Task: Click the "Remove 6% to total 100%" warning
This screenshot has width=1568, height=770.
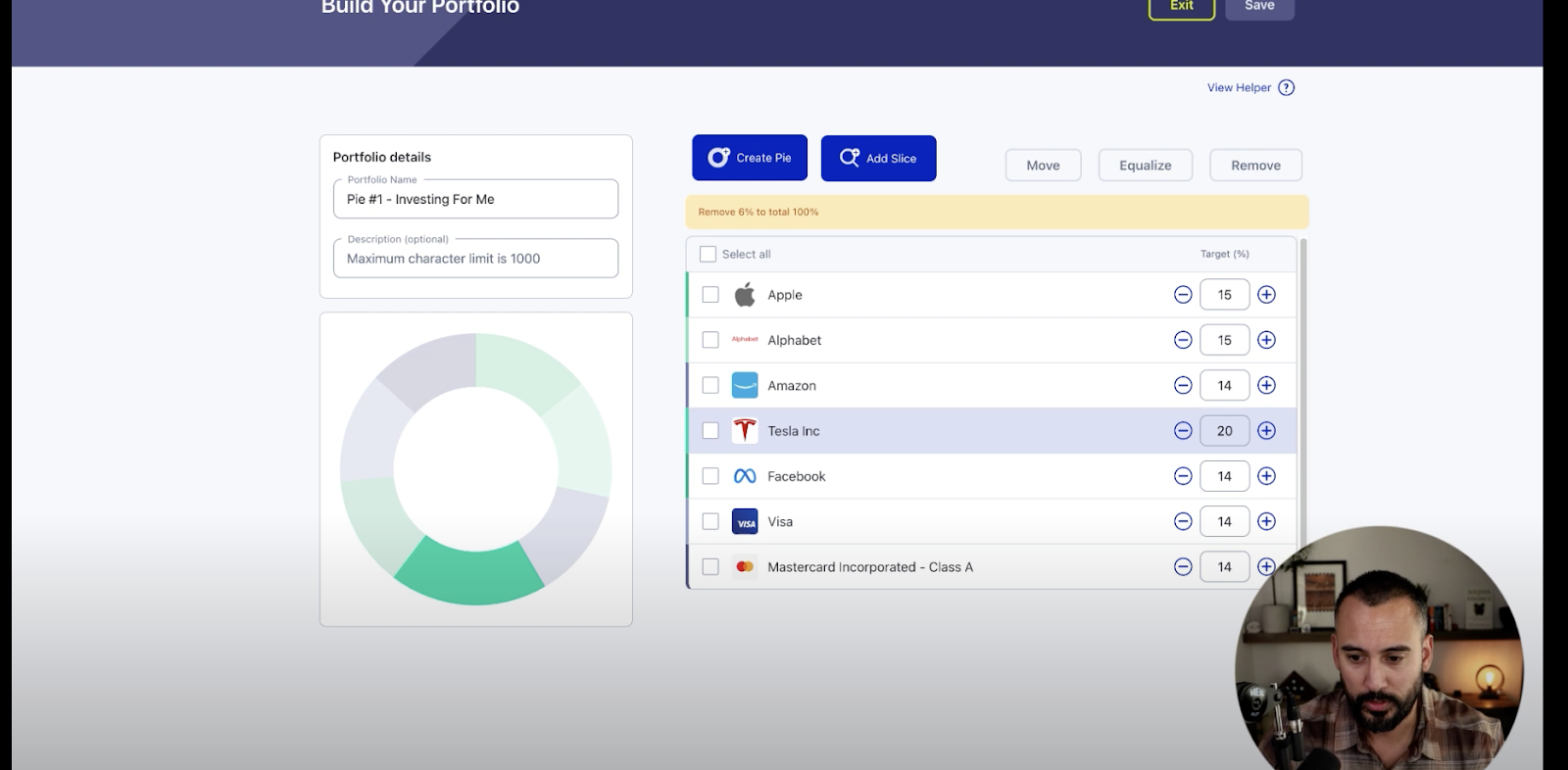Action: tap(758, 212)
